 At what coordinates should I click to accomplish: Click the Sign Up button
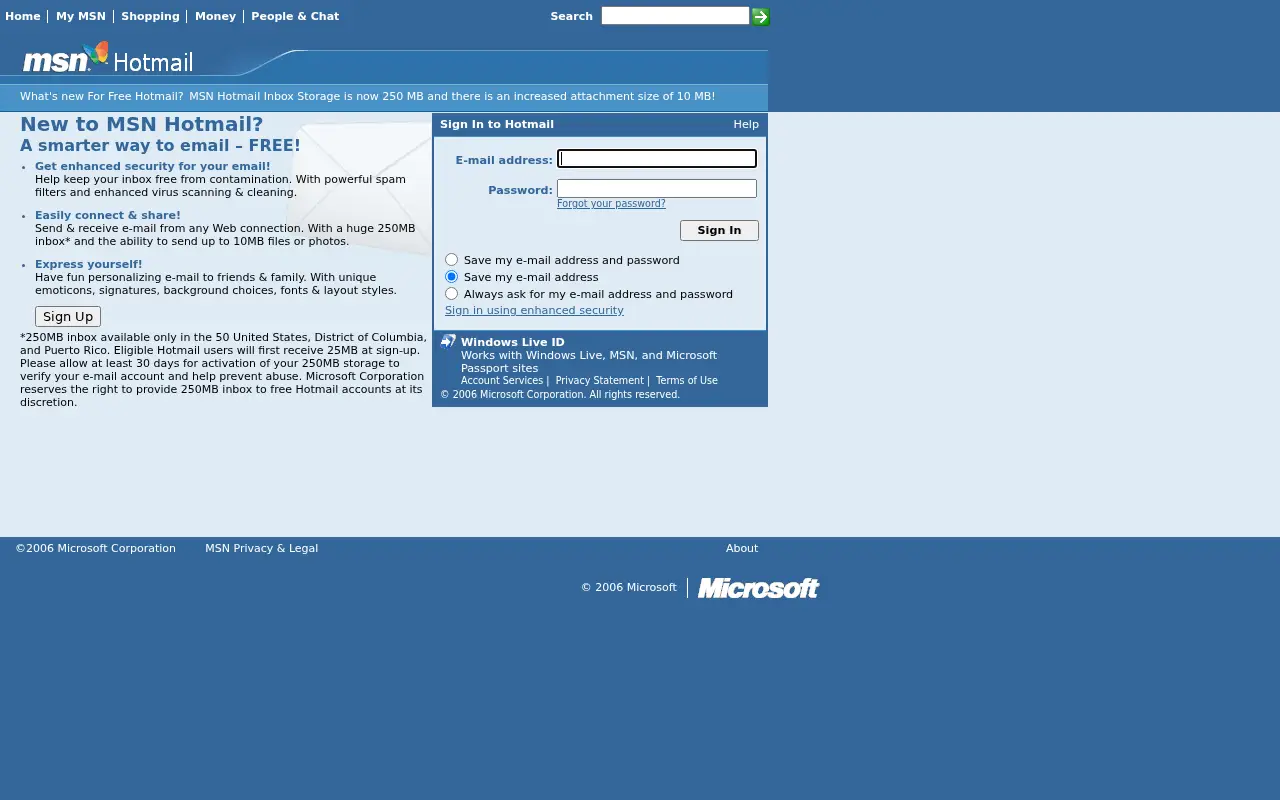tap(68, 316)
